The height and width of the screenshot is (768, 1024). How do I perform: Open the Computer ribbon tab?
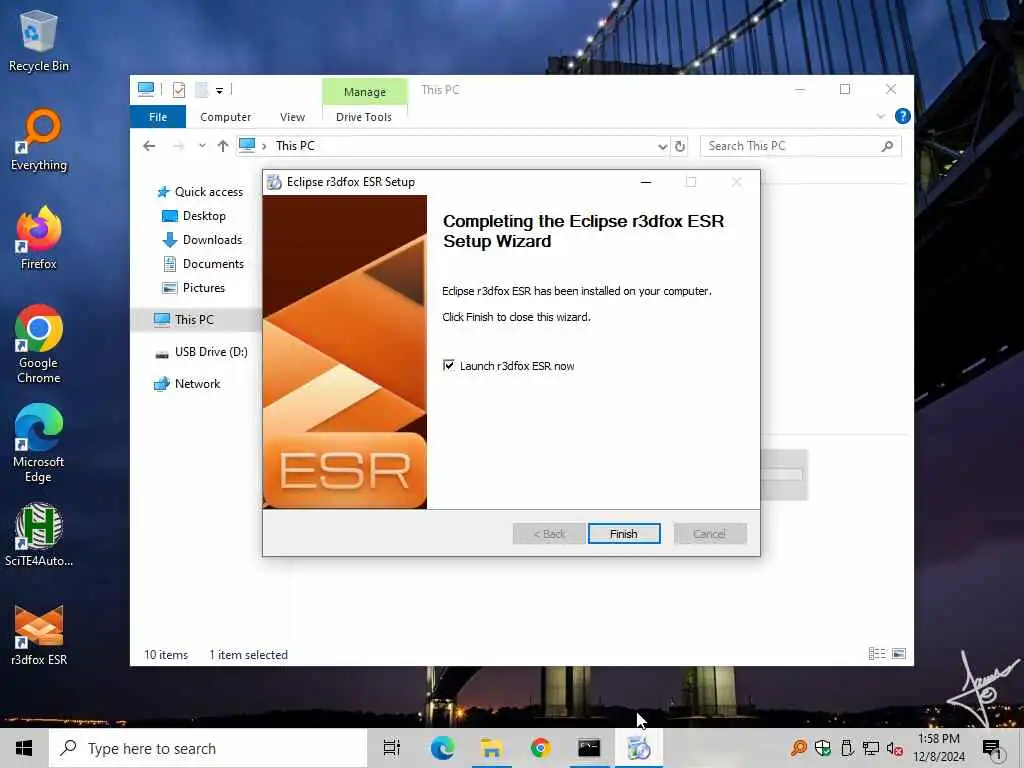[225, 117]
